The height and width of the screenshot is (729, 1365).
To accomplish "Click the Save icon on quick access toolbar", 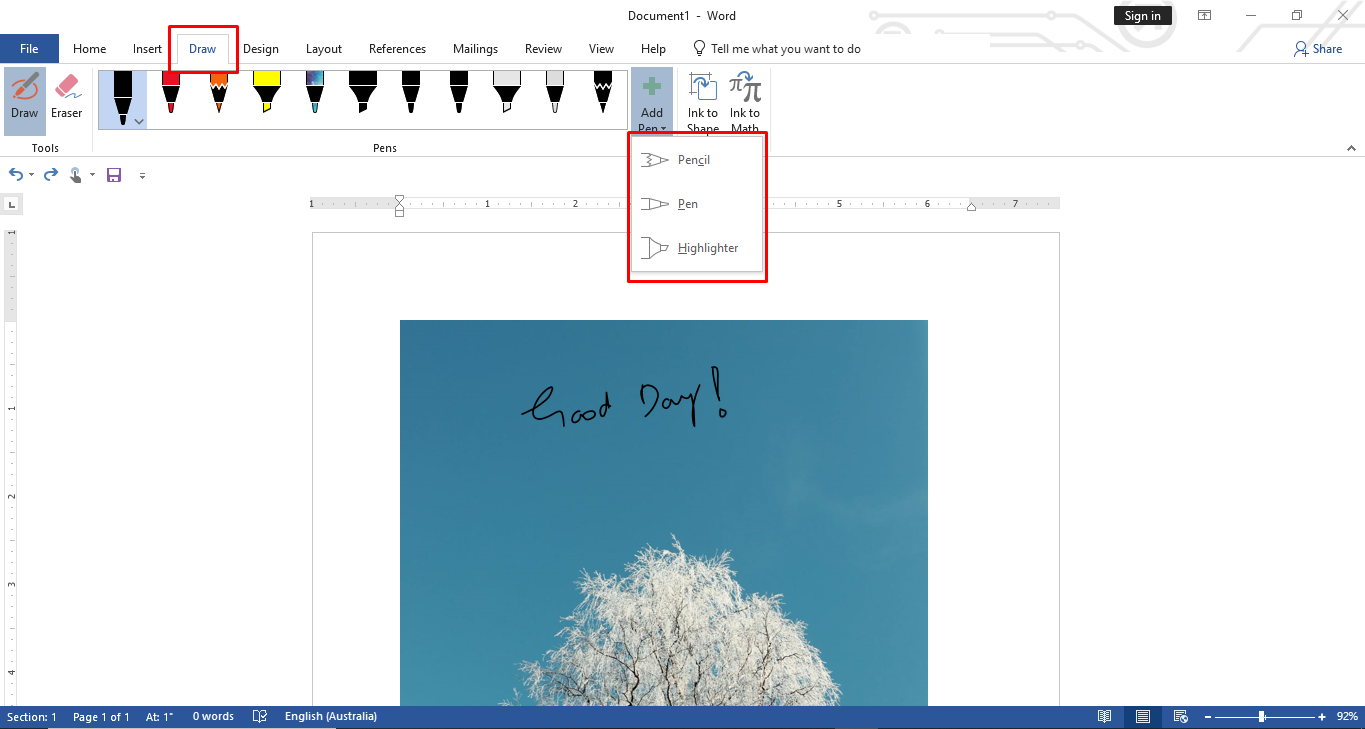I will click(x=113, y=175).
